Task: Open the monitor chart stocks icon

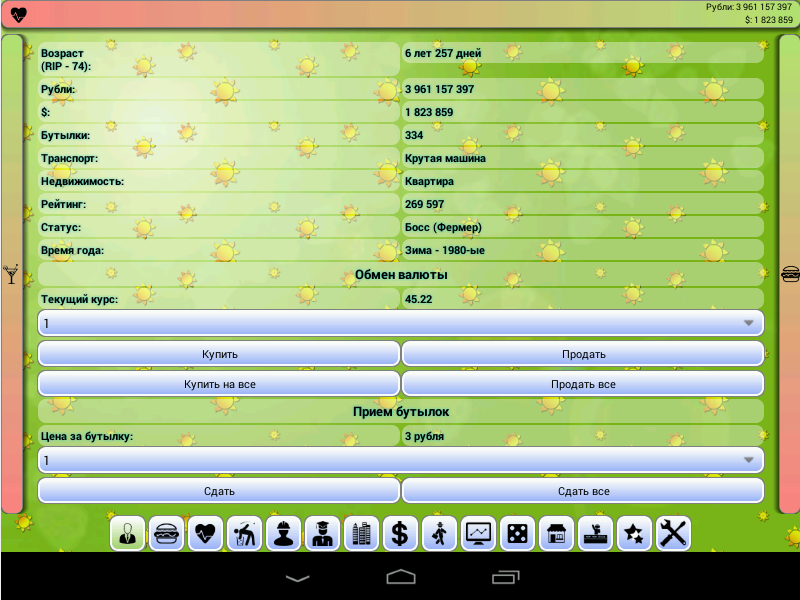Action: pos(478,534)
